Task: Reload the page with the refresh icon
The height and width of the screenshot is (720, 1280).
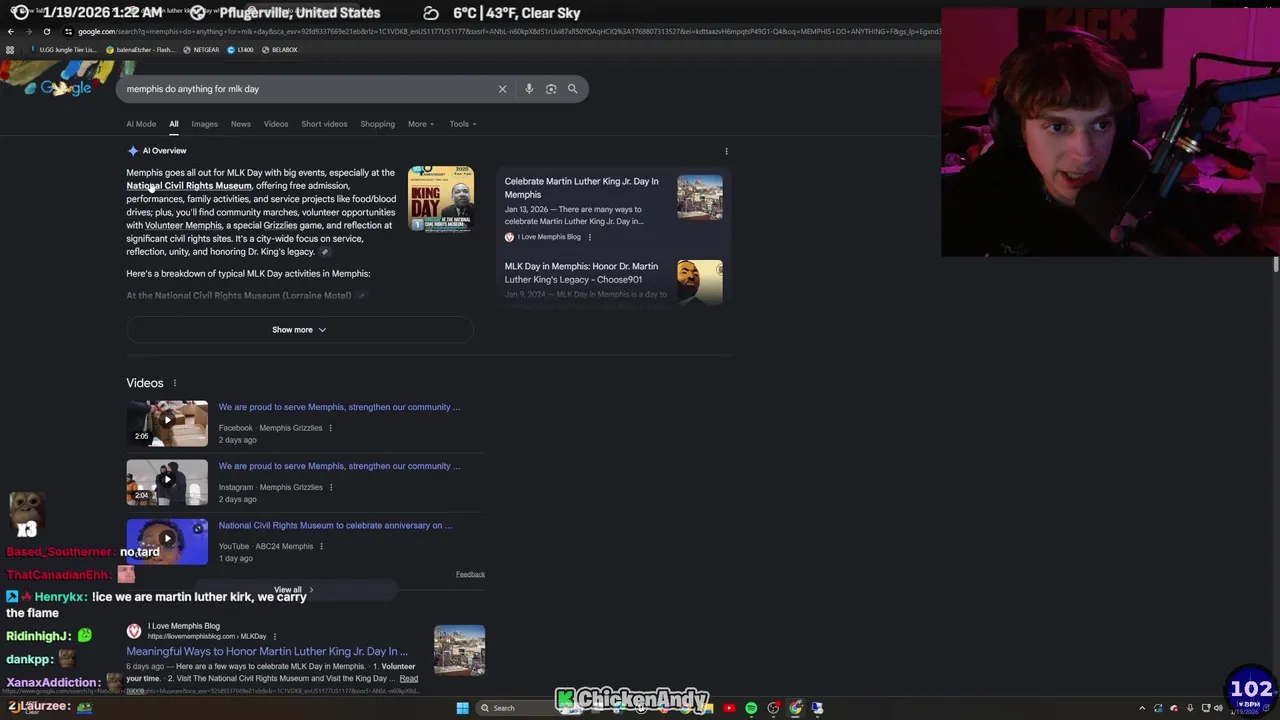Action: (46, 31)
